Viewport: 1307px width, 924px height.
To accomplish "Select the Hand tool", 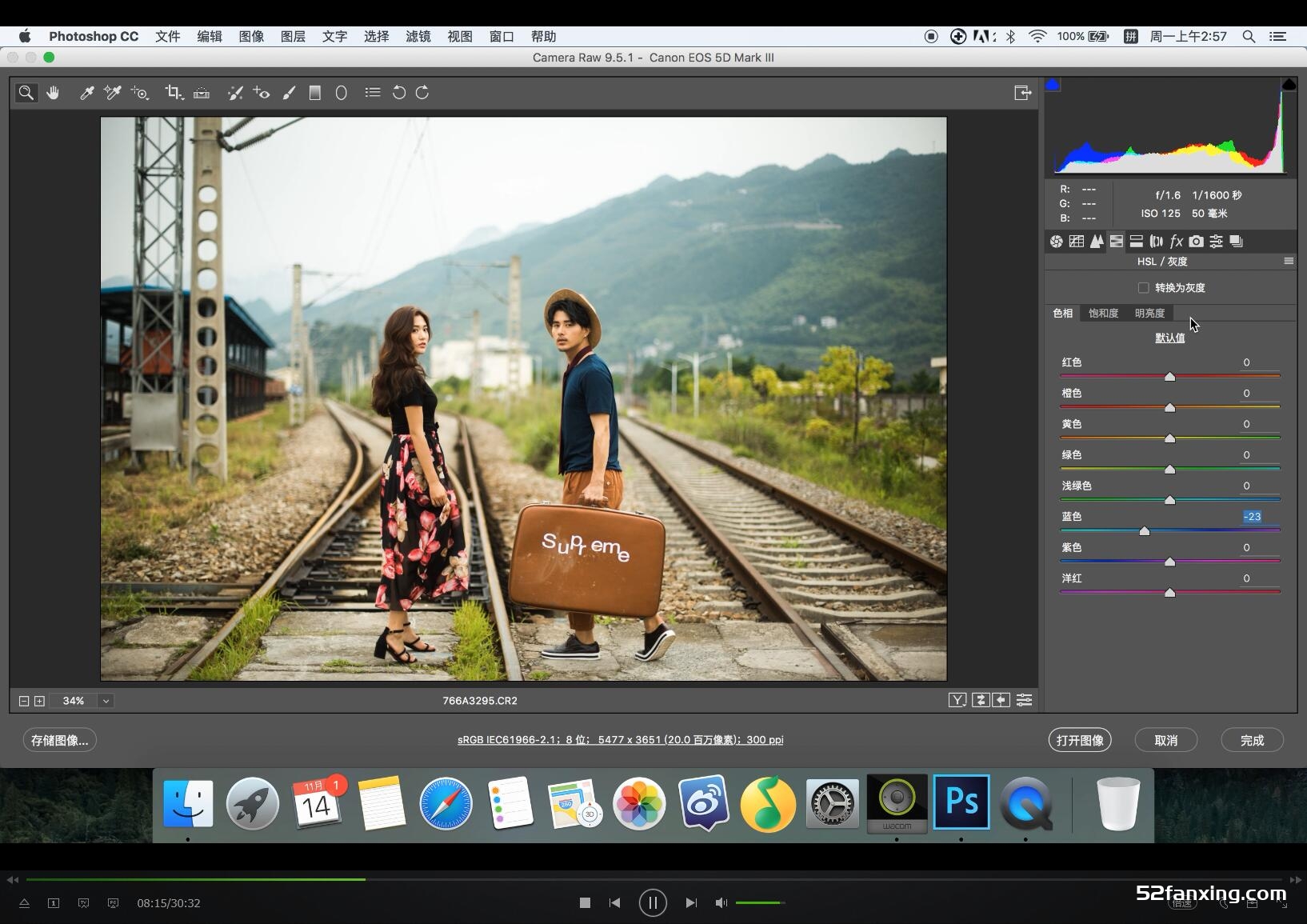I will tap(53, 93).
